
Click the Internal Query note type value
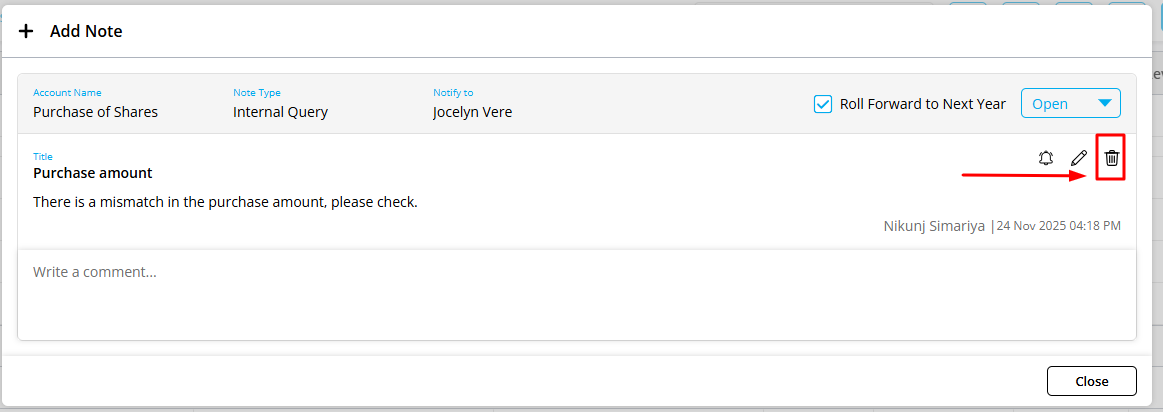point(280,112)
